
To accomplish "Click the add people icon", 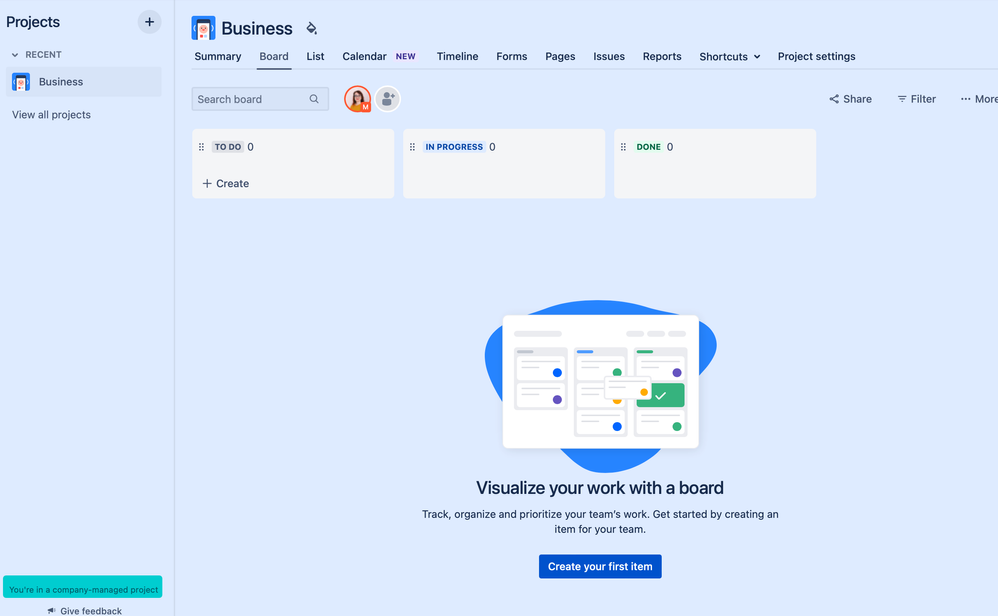I will pyautogui.click(x=387, y=99).
